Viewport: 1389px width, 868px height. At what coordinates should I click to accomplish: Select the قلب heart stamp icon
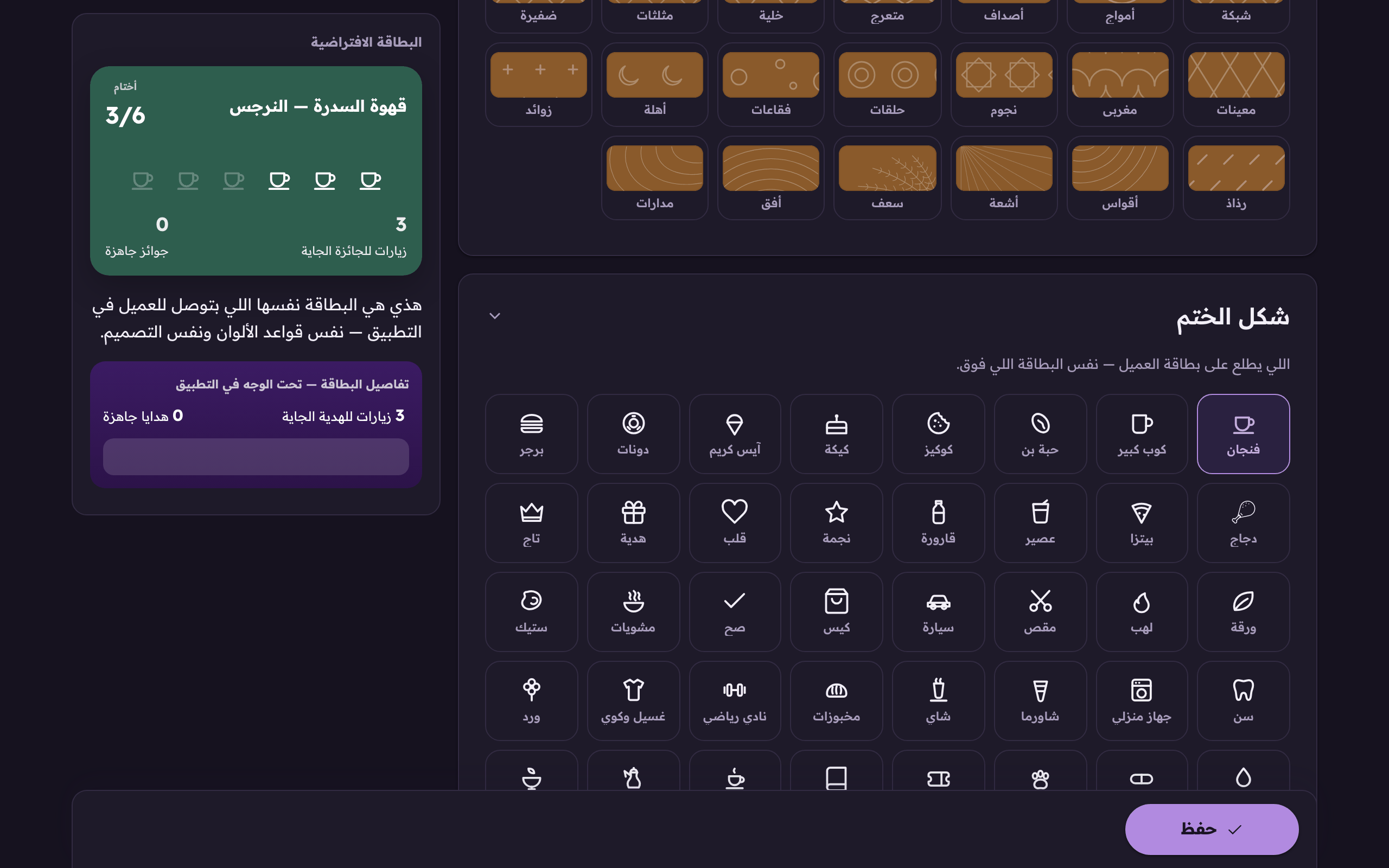click(x=735, y=523)
